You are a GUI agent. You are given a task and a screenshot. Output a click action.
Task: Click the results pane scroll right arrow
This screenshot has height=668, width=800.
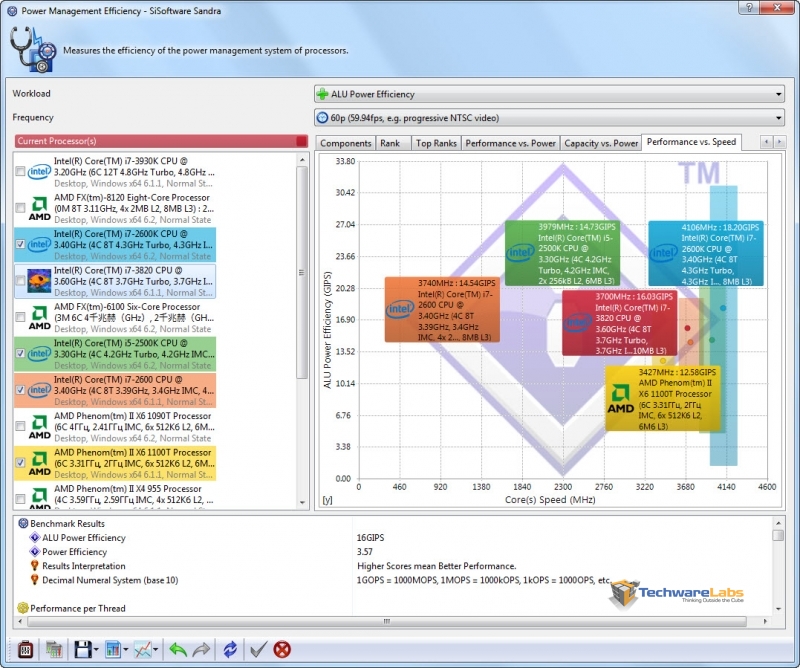click(765, 621)
